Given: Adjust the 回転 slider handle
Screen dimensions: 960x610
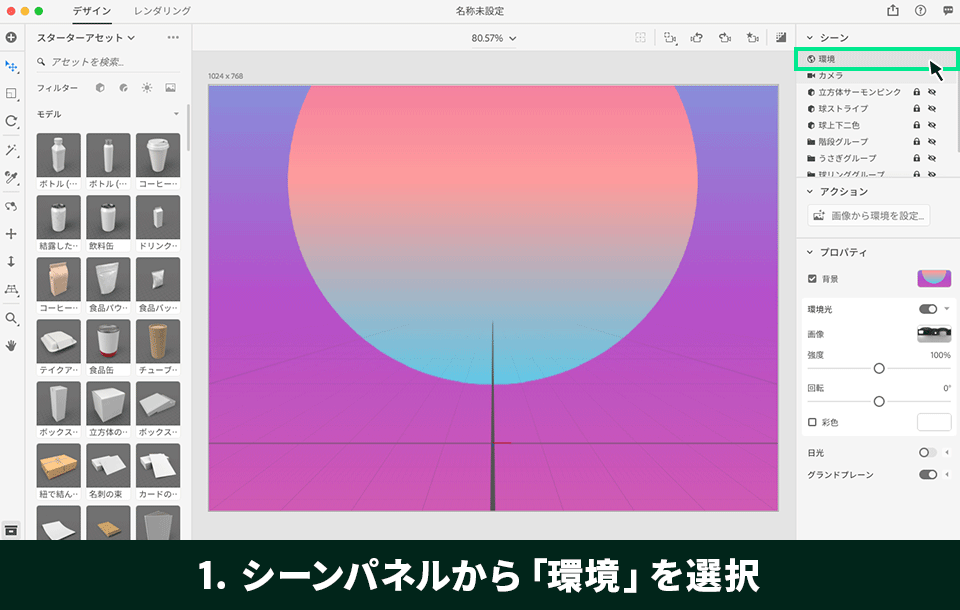Looking at the screenshot, I should pyautogui.click(x=879, y=402).
